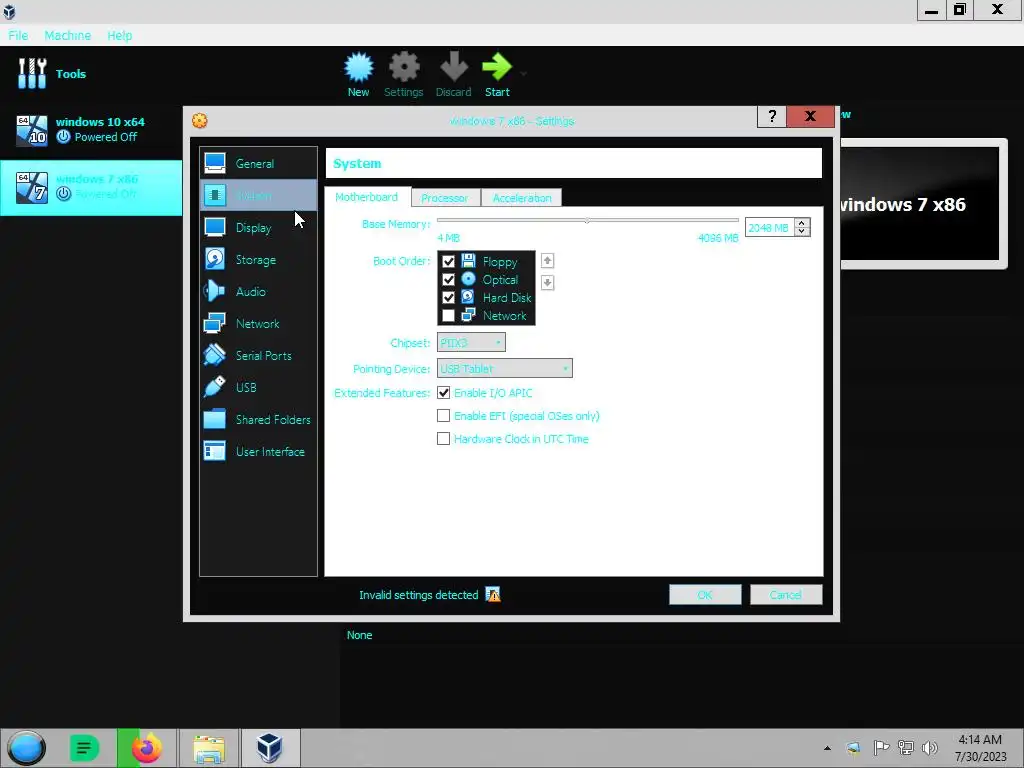The height and width of the screenshot is (768, 1024).
Task: Switch to the Acceleration tab
Action: coord(522,198)
